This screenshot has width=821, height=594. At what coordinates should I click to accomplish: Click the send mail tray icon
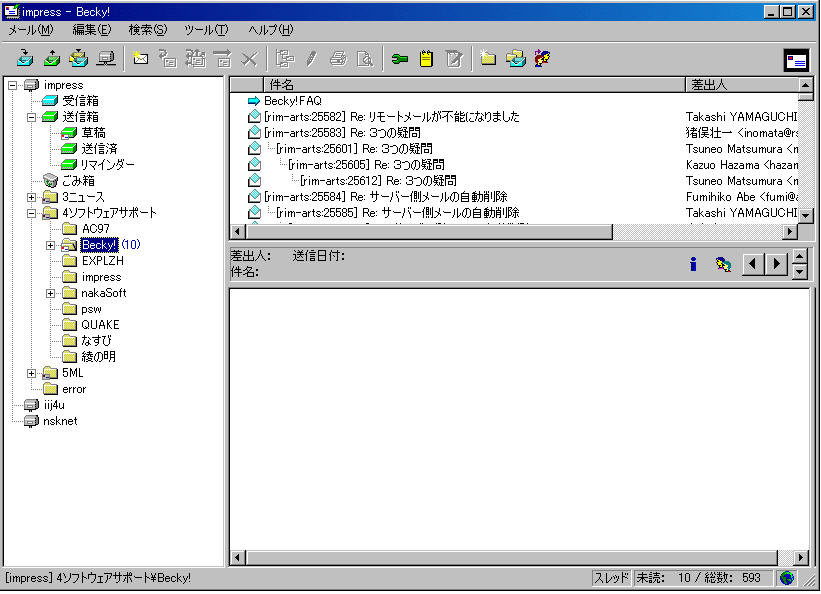point(51,58)
